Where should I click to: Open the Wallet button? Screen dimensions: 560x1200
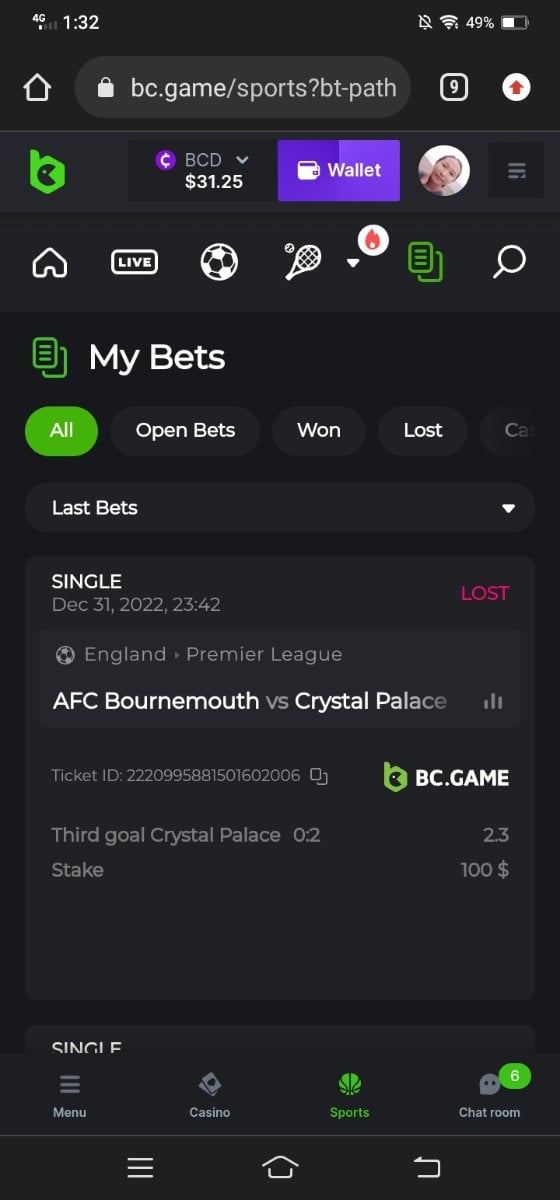tap(339, 171)
